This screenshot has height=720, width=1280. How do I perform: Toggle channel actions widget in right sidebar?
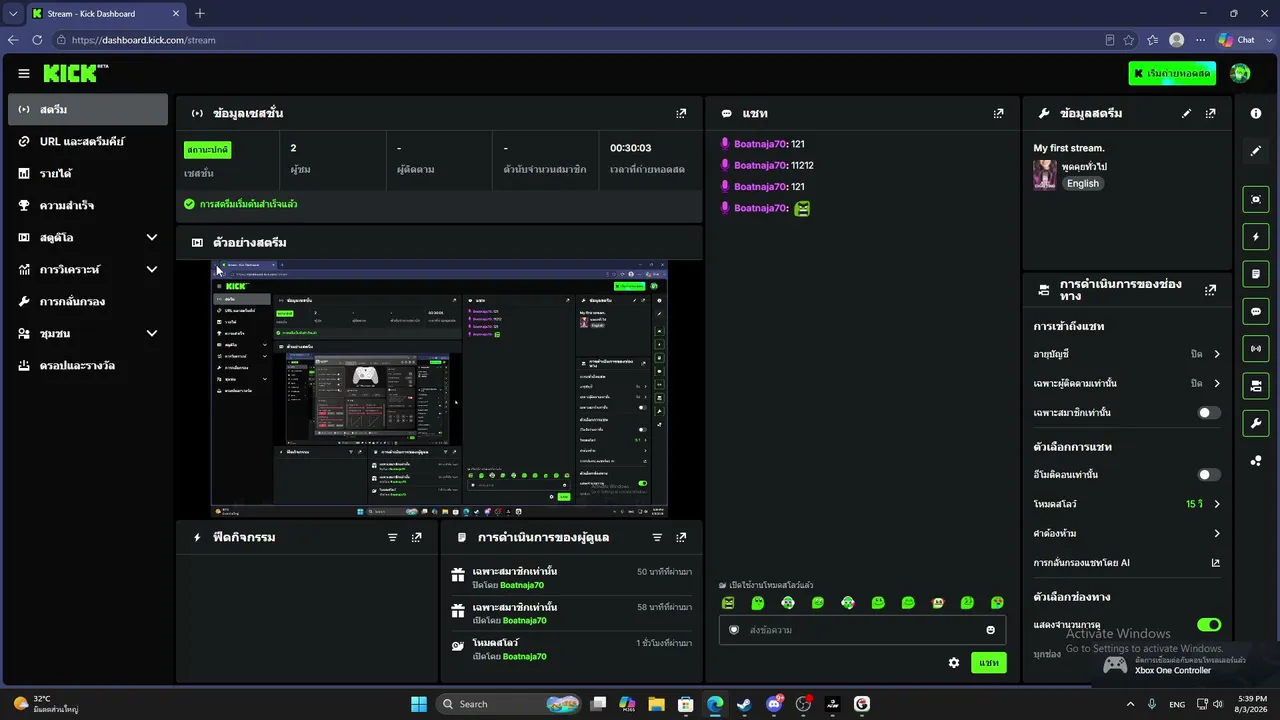click(1256, 385)
